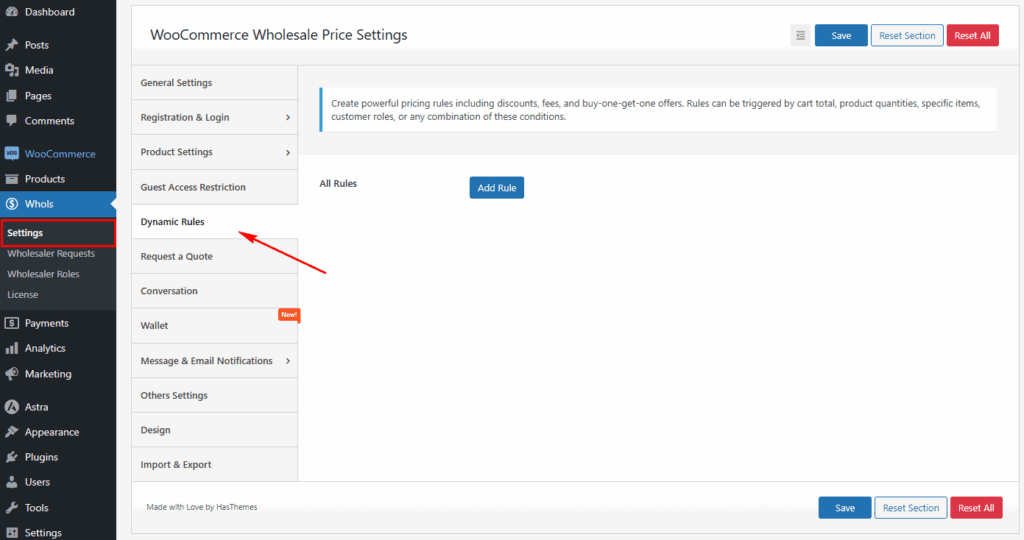The height and width of the screenshot is (540, 1024).
Task: Click the 'New!' badge on Wallet
Action: [x=289, y=315]
